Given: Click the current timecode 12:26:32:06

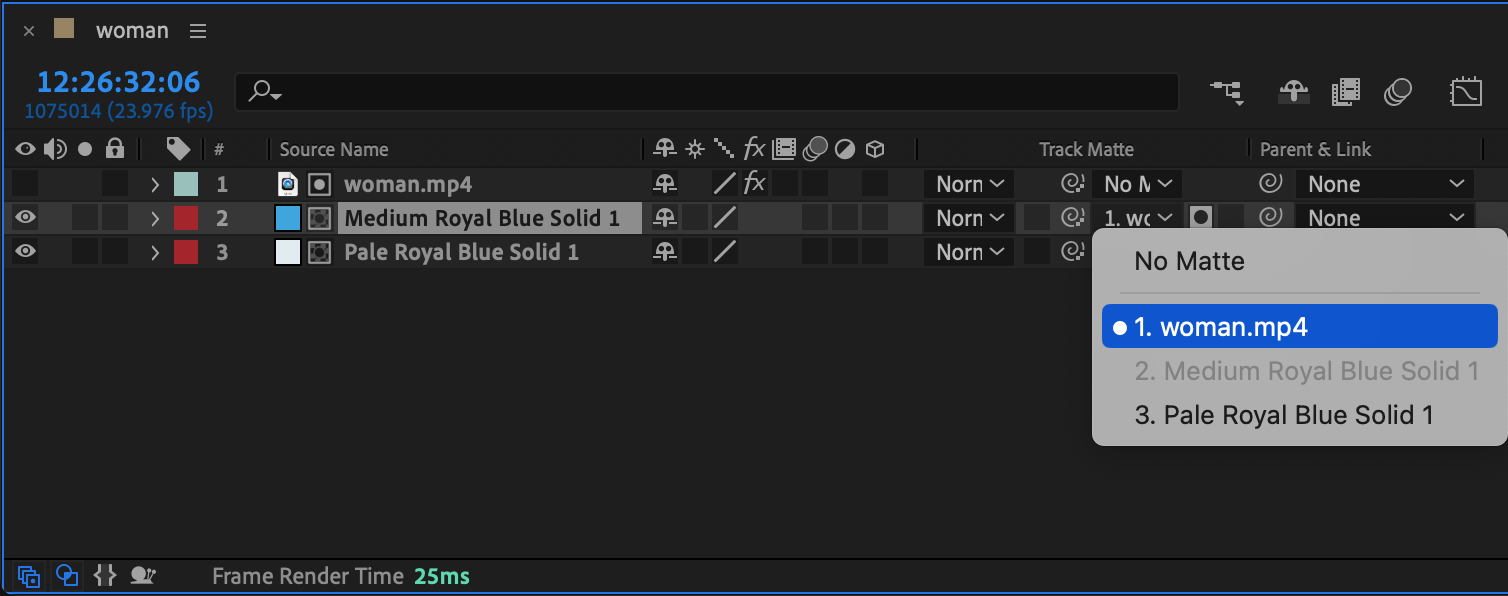Looking at the screenshot, I should [x=118, y=82].
